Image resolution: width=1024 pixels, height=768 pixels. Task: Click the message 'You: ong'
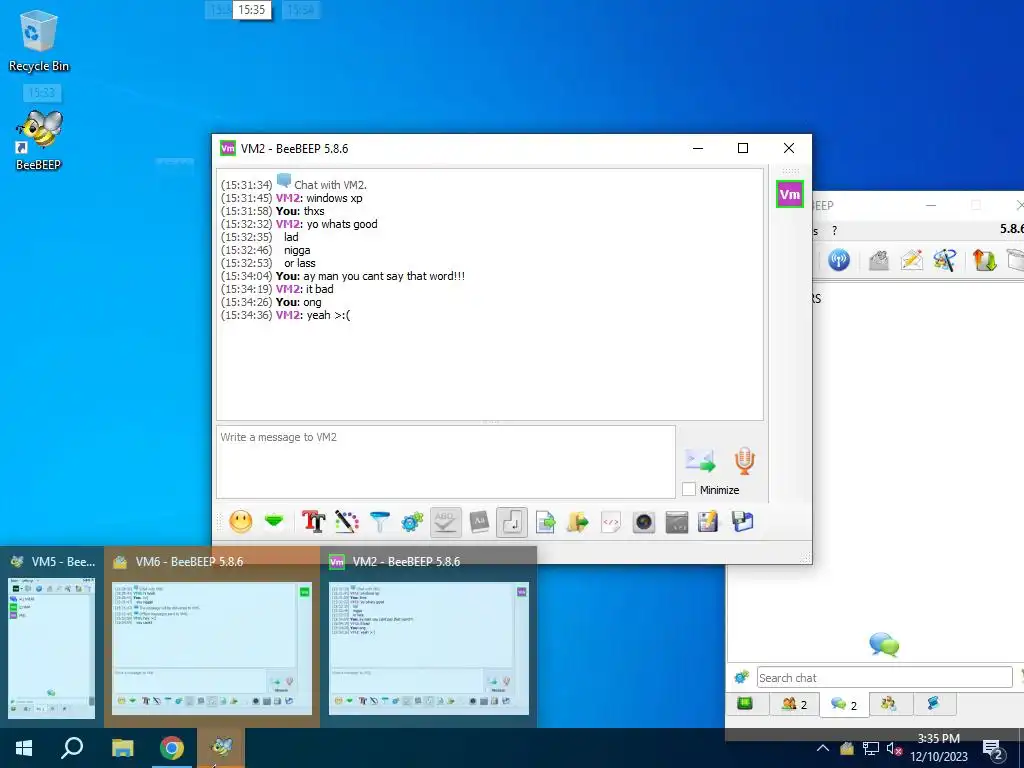(298, 302)
